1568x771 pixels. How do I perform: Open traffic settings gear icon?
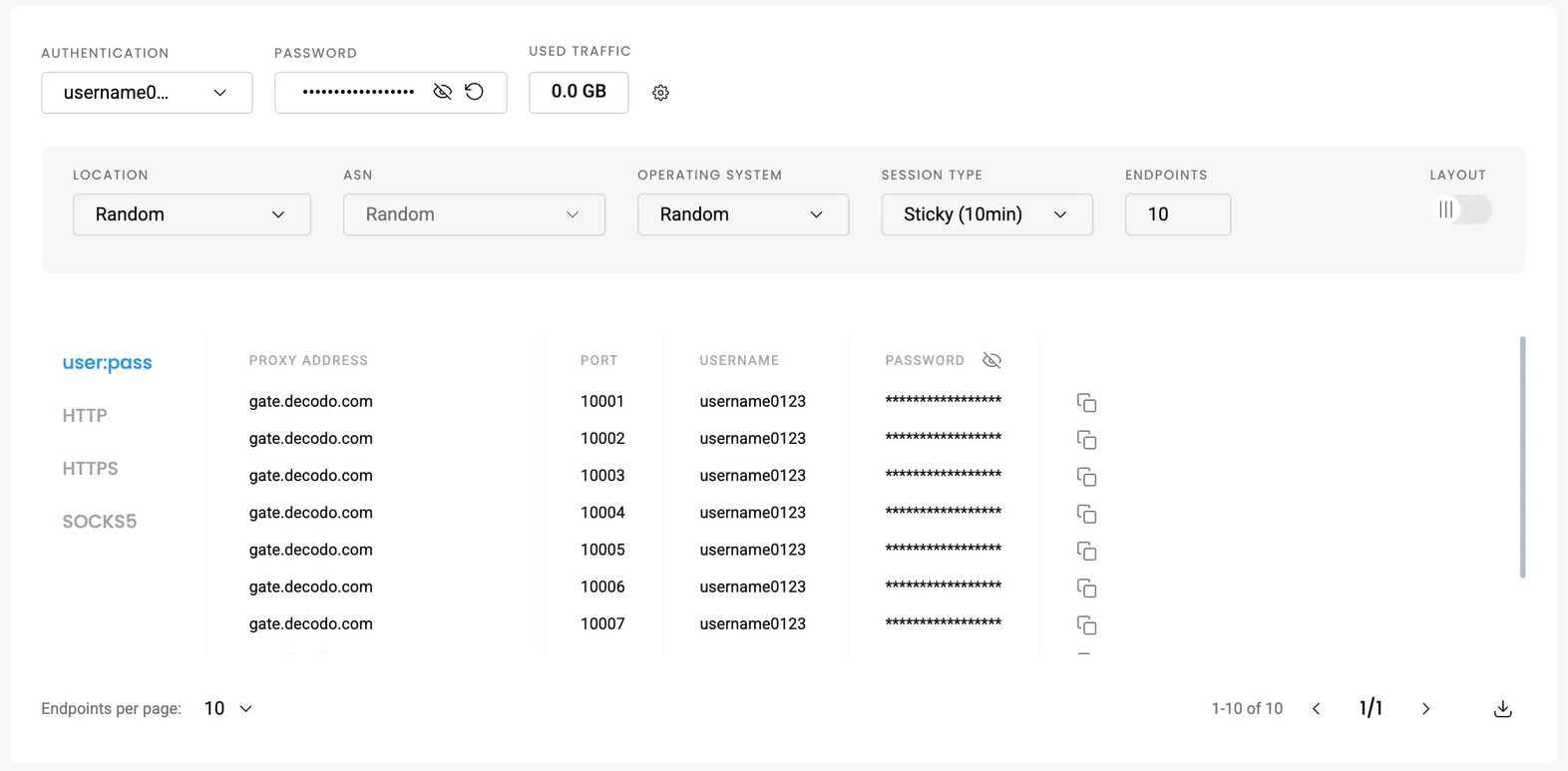point(660,93)
